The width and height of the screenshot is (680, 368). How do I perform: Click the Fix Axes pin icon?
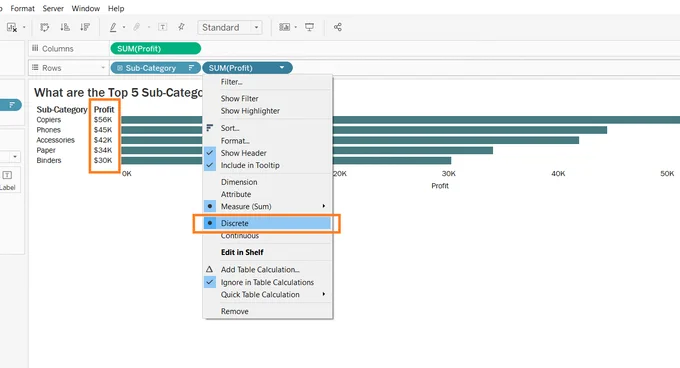[x=181, y=27]
